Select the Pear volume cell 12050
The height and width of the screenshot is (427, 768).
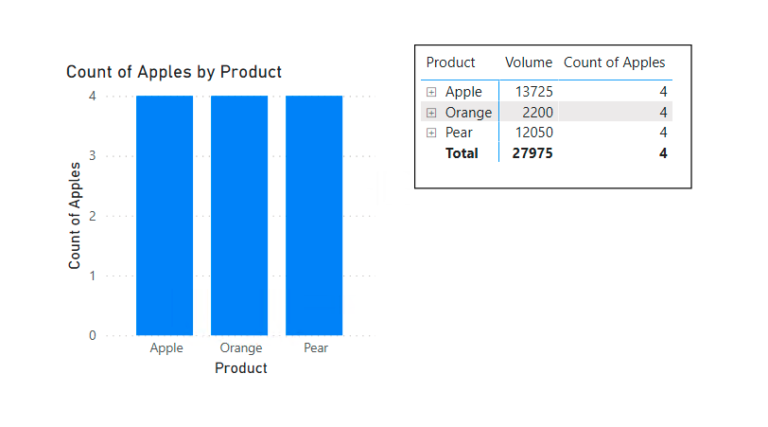533,133
